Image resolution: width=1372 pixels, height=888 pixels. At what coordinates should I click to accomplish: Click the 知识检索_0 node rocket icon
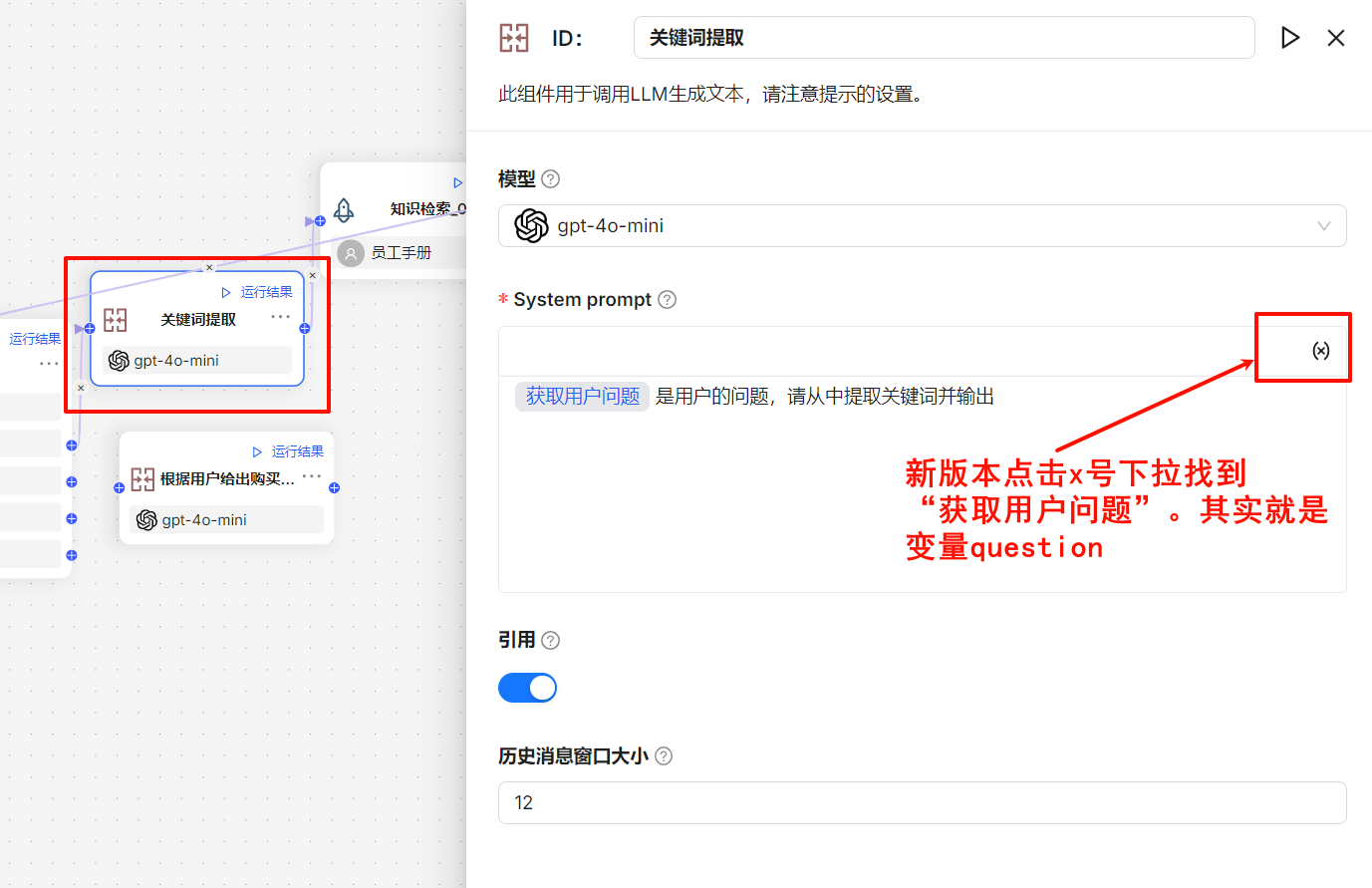[344, 209]
